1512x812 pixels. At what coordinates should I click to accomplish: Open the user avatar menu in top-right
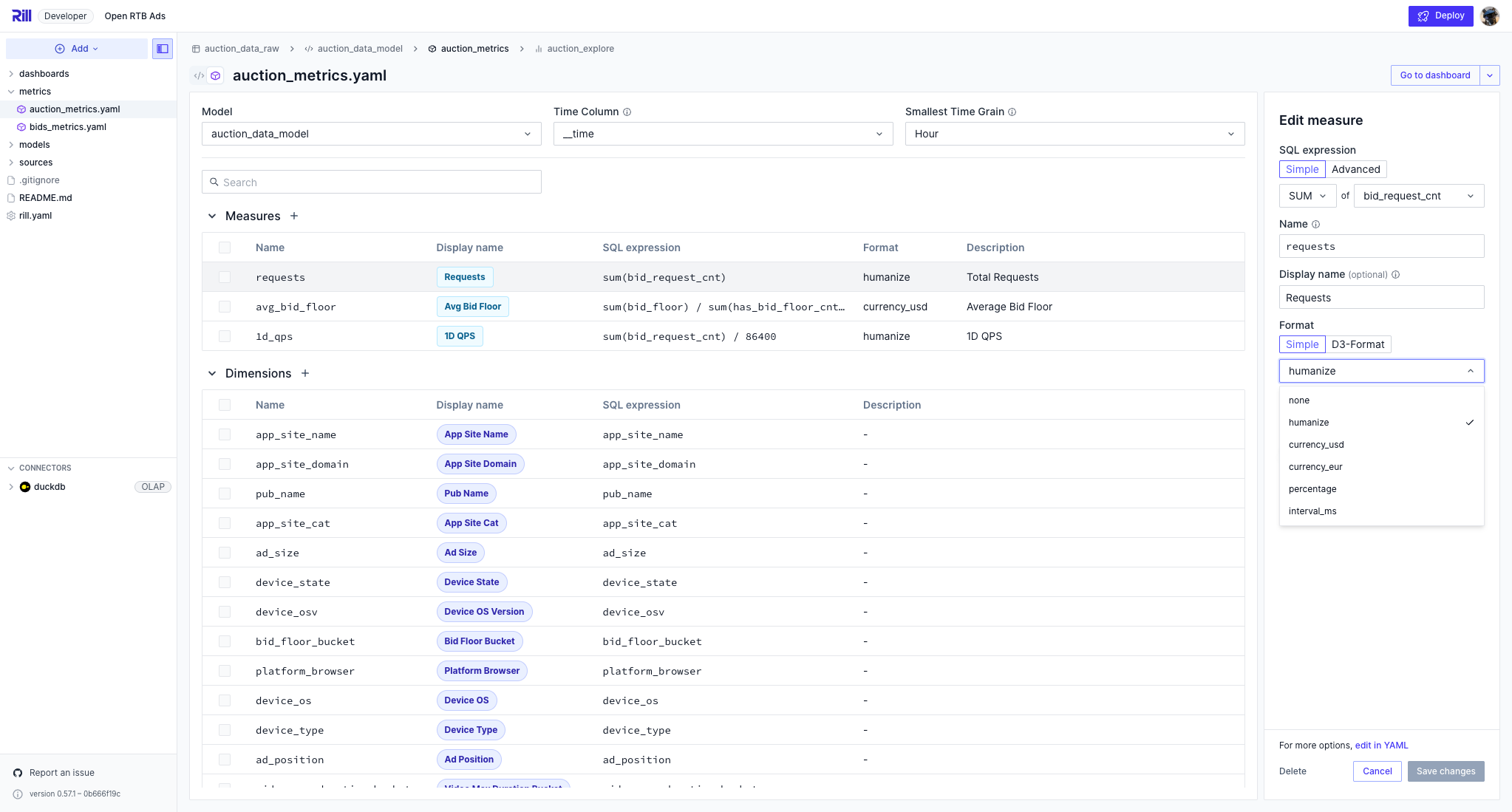click(x=1490, y=16)
